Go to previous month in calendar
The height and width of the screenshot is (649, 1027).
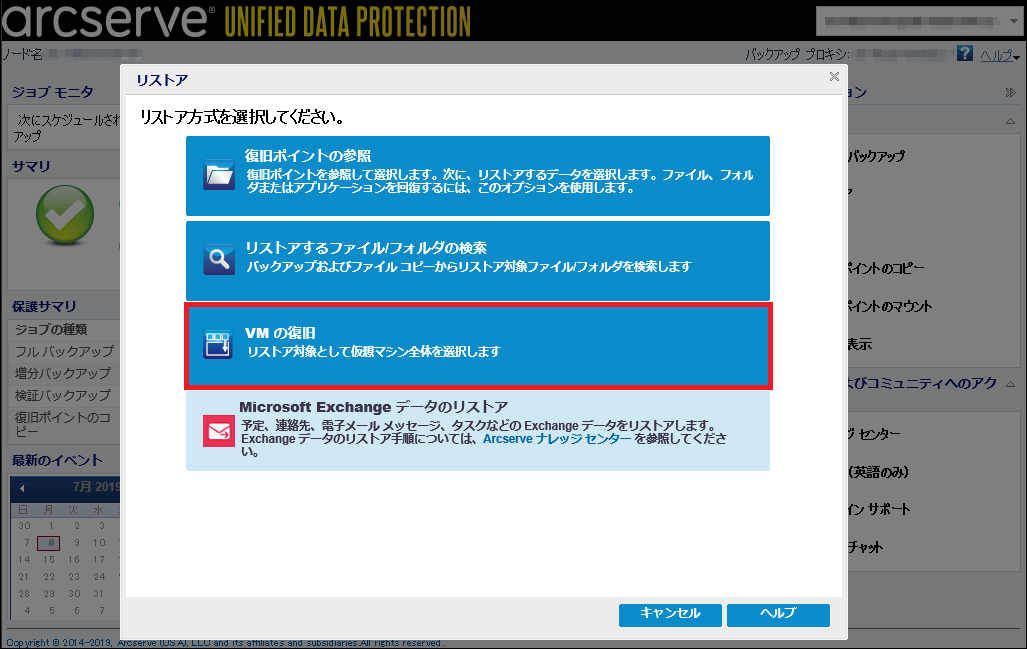pyautogui.click(x=22, y=488)
